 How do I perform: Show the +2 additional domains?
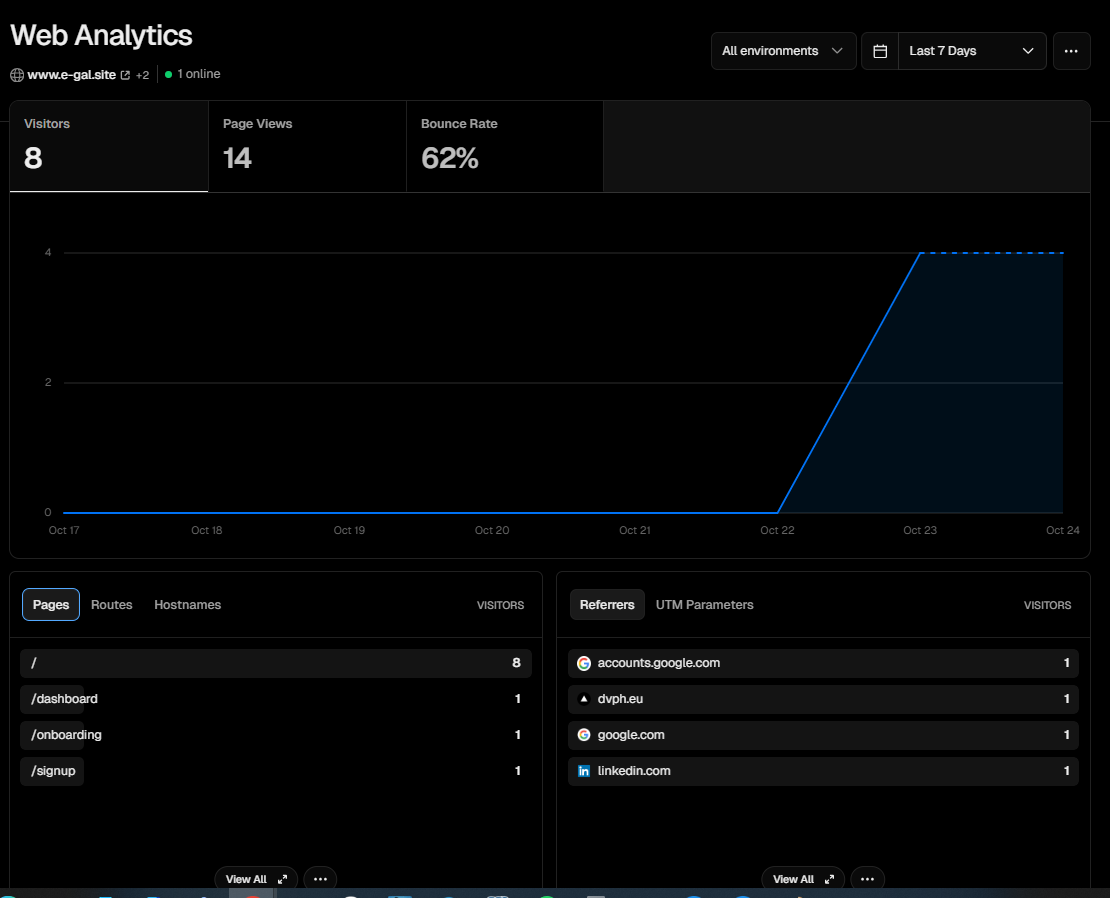(x=142, y=75)
